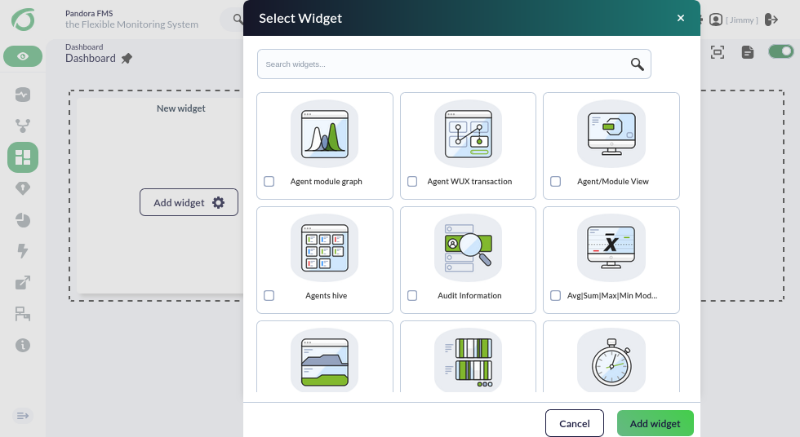Select the Agent/Module View widget image
The height and width of the screenshot is (437, 800).
click(x=611, y=134)
